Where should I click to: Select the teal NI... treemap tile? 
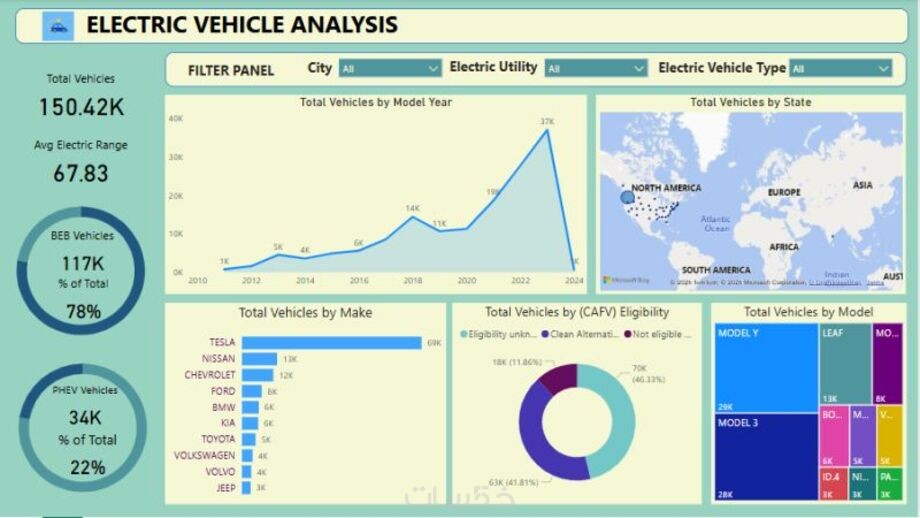pos(863,484)
